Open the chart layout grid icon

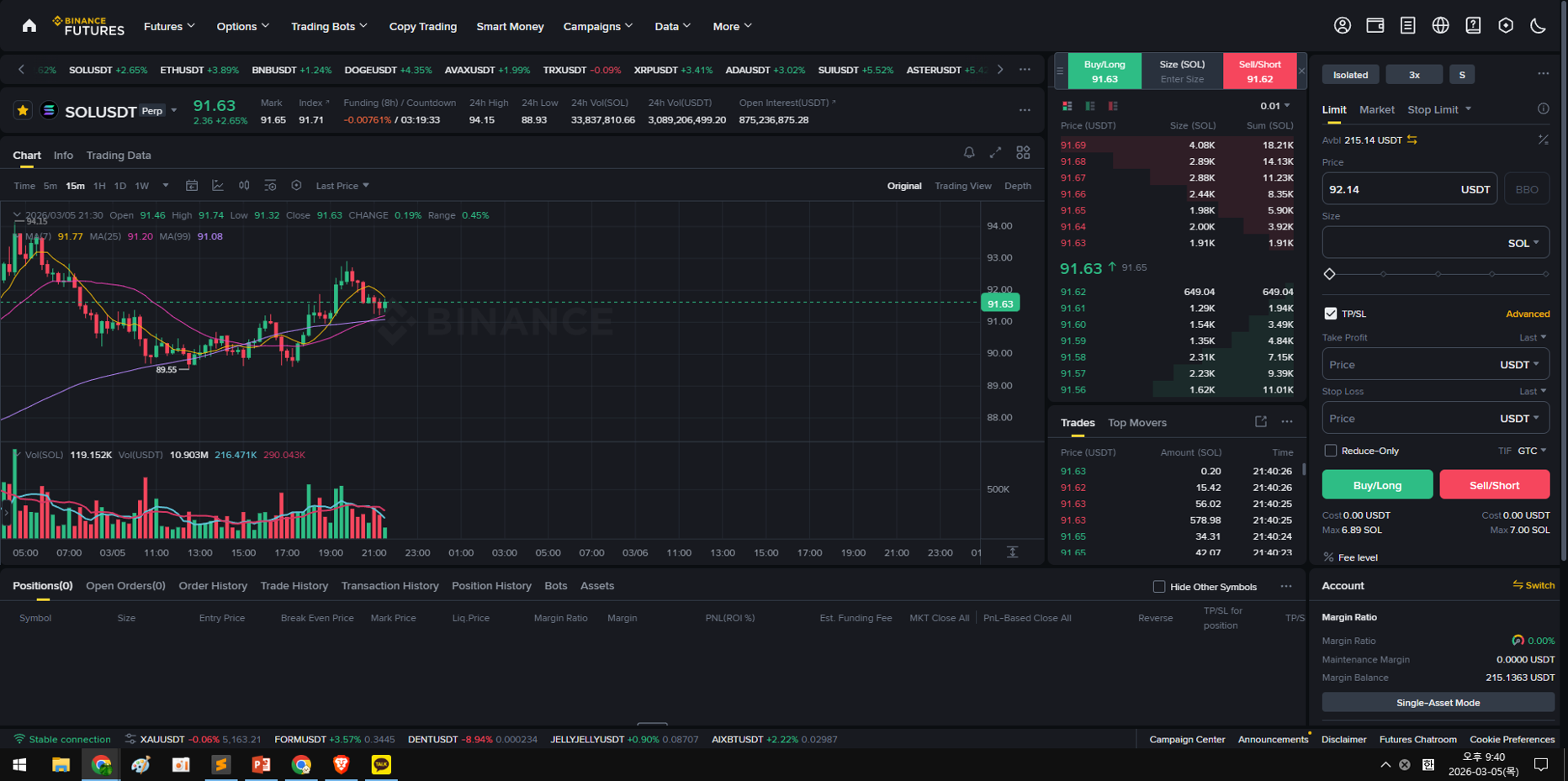(1023, 152)
